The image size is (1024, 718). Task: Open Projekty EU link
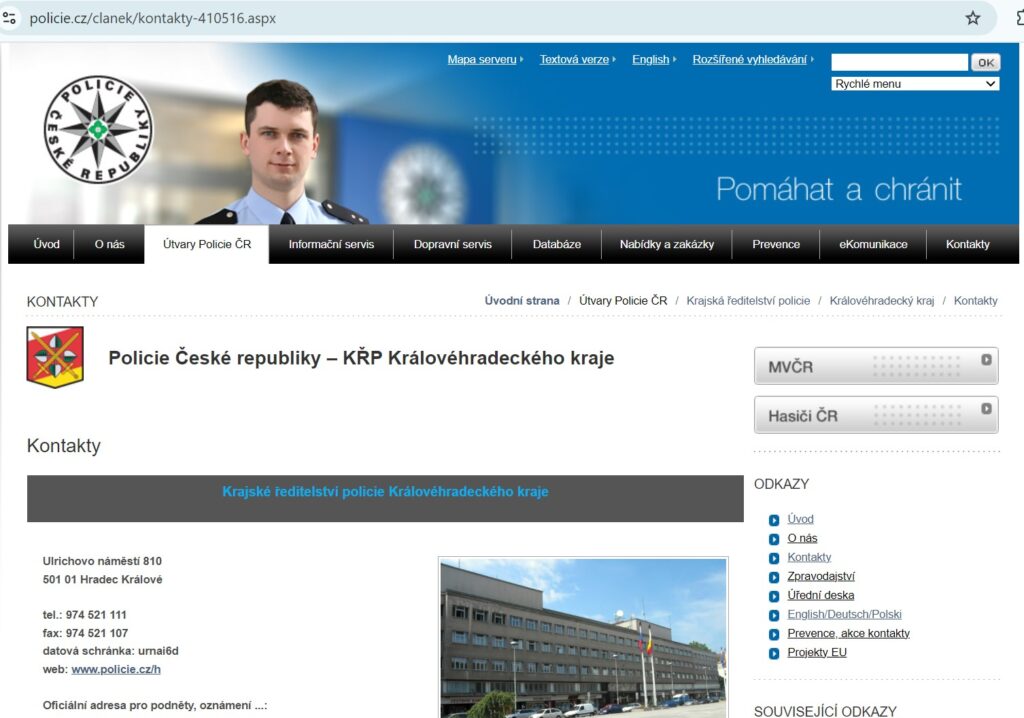tap(817, 652)
